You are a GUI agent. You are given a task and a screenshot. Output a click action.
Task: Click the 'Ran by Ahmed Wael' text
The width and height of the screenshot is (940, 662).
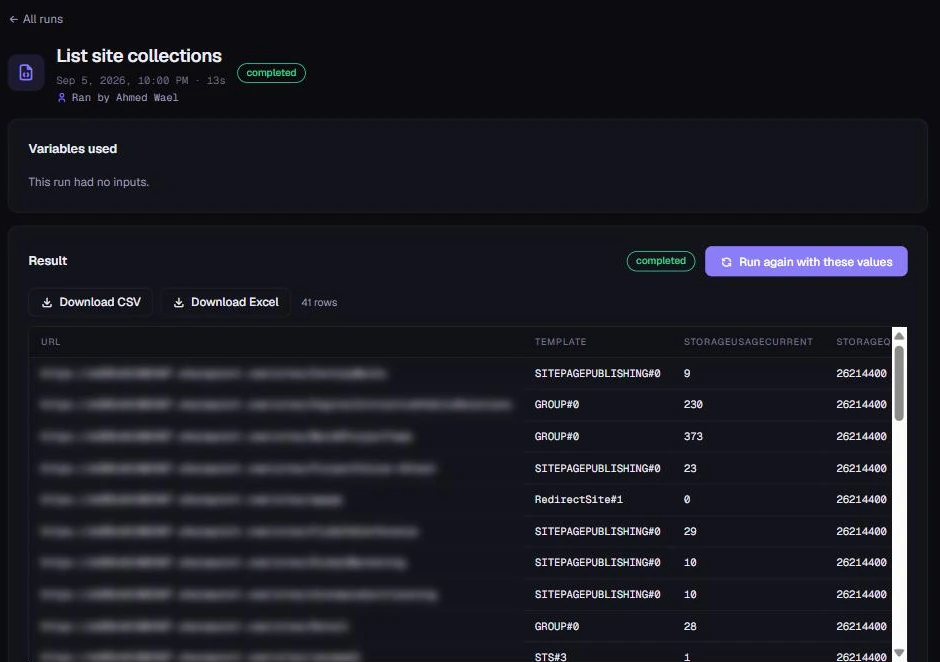point(125,97)
